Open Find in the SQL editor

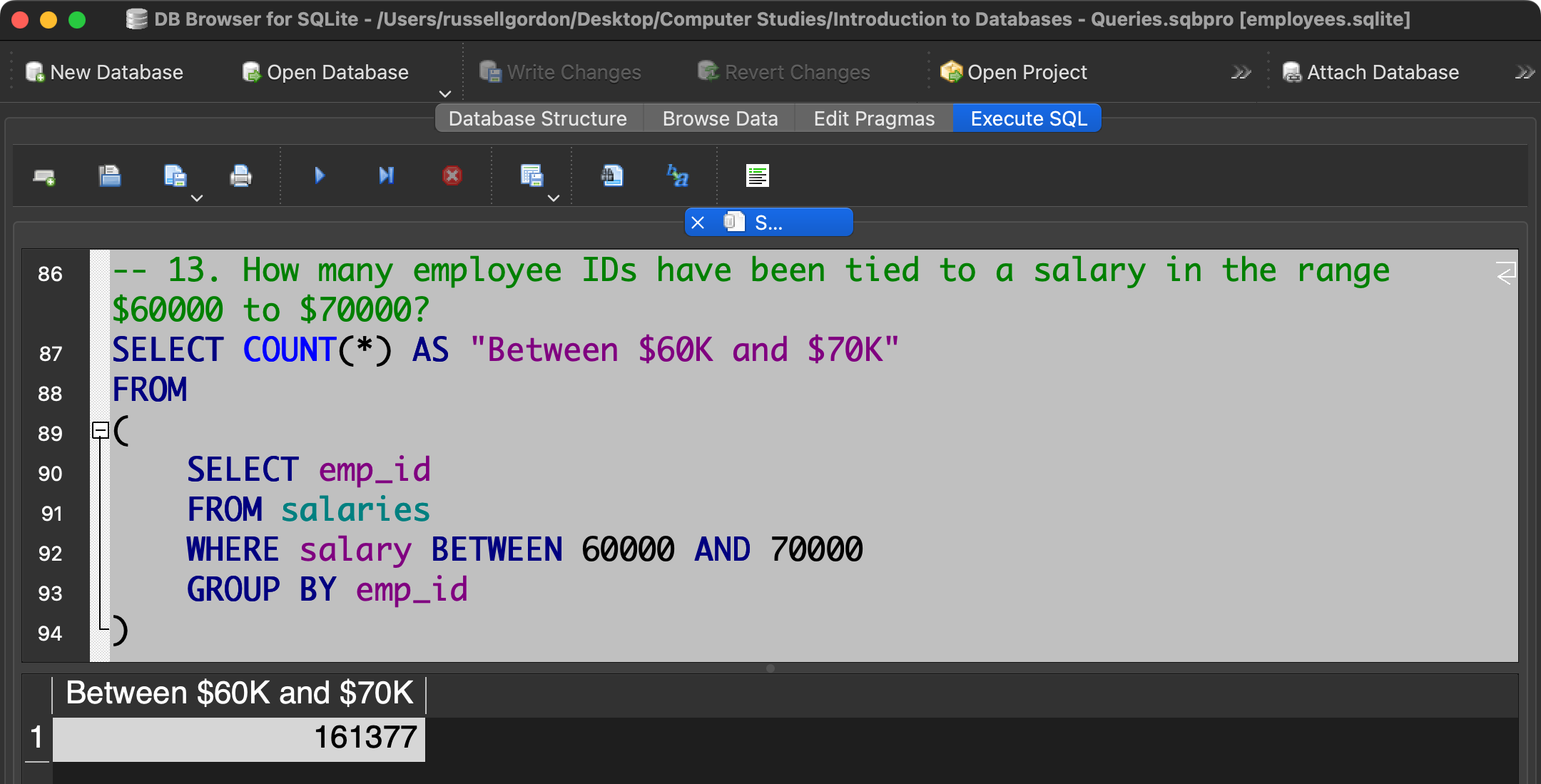point(611,175)
